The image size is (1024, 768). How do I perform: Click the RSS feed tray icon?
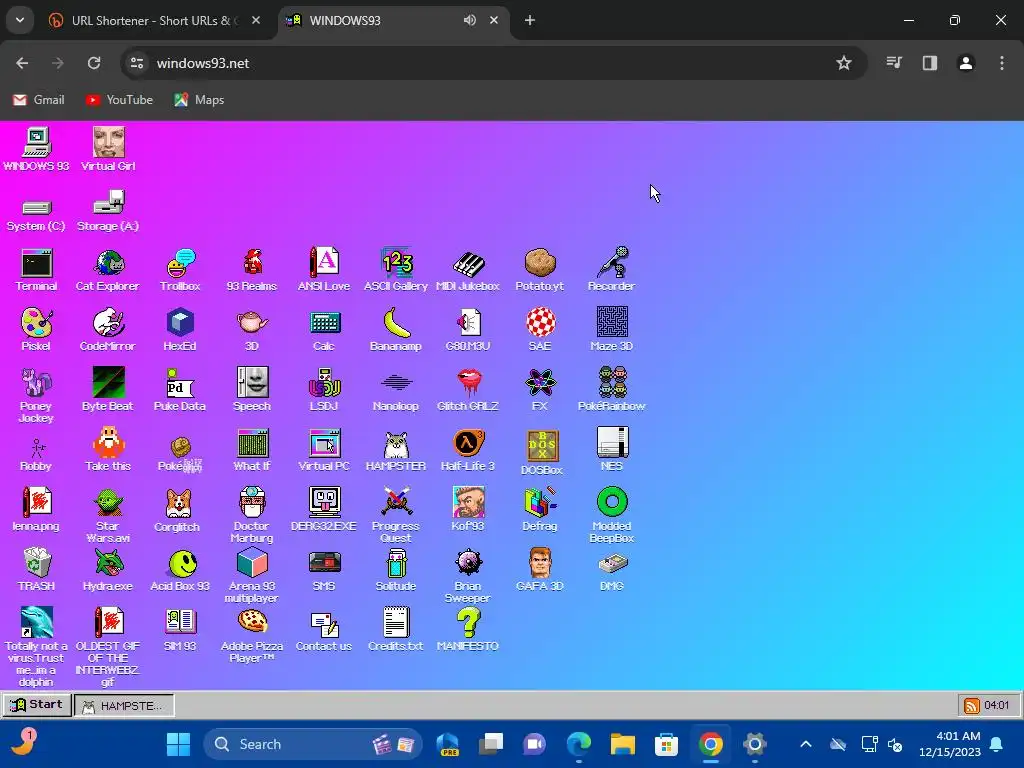pyautogui.click(x=971, y=705)
